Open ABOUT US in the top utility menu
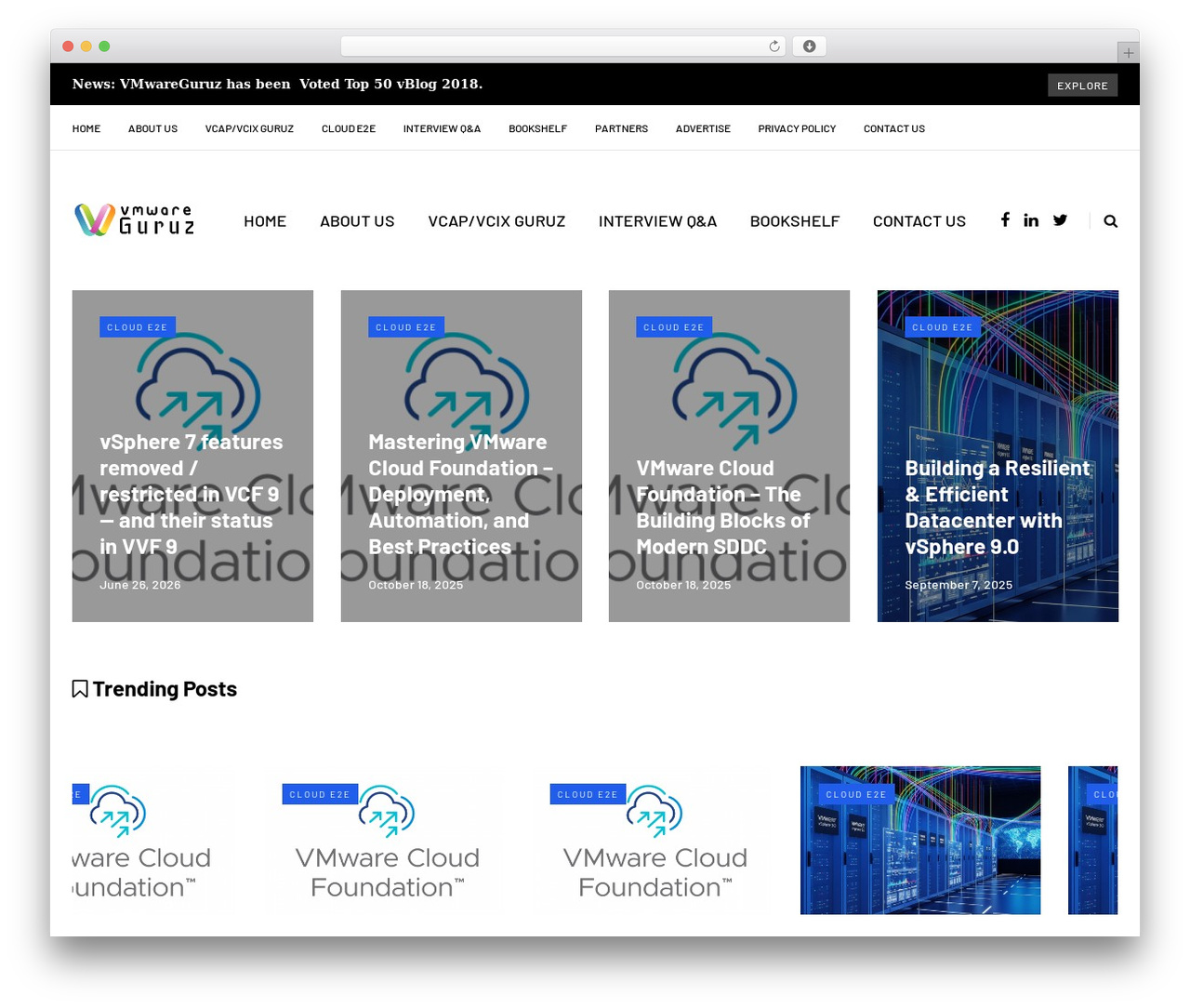 click(152, 129)
